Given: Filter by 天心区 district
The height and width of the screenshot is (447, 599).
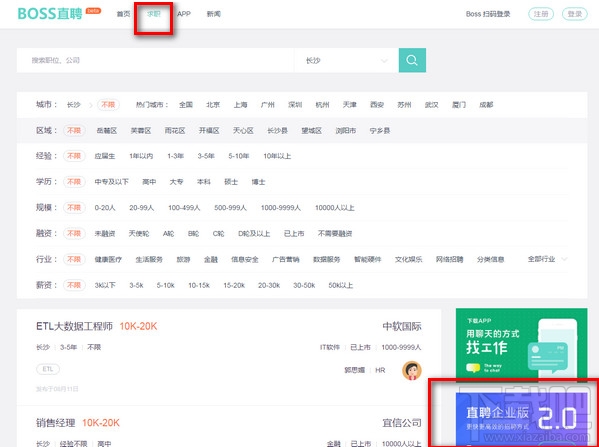Looking at the screenshot, I should click(243, 131).
